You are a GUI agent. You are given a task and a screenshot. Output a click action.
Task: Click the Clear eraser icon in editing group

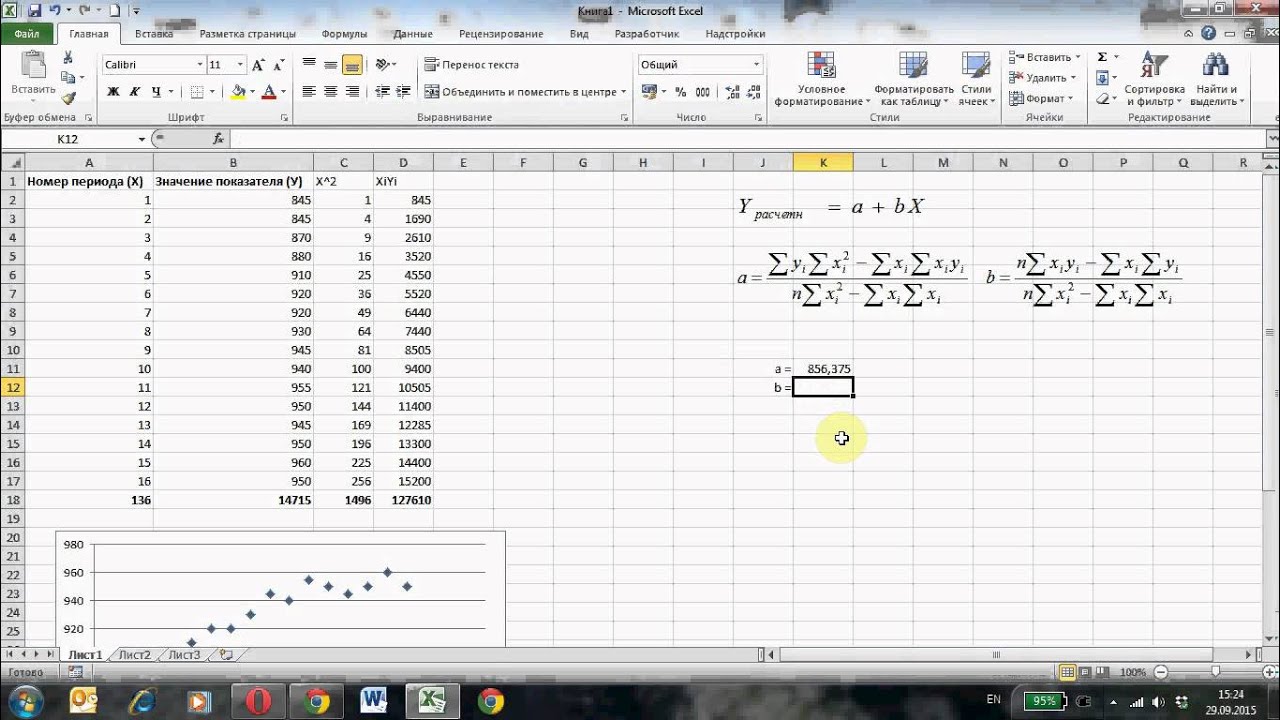(x=1102, y=98)
